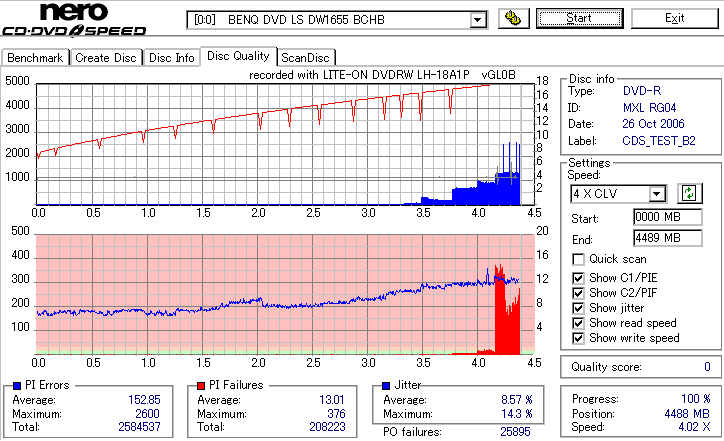Viewport: 724px width, 441px height.
Task: Toggle the Show write speed checkbox
Action: pos(578,338)
